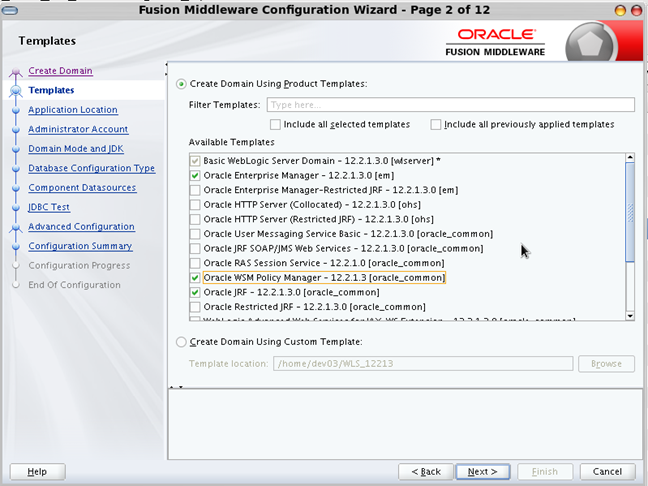Close the wizard with the red title button
Screen dimensions: 648x486
click(636, 10)
